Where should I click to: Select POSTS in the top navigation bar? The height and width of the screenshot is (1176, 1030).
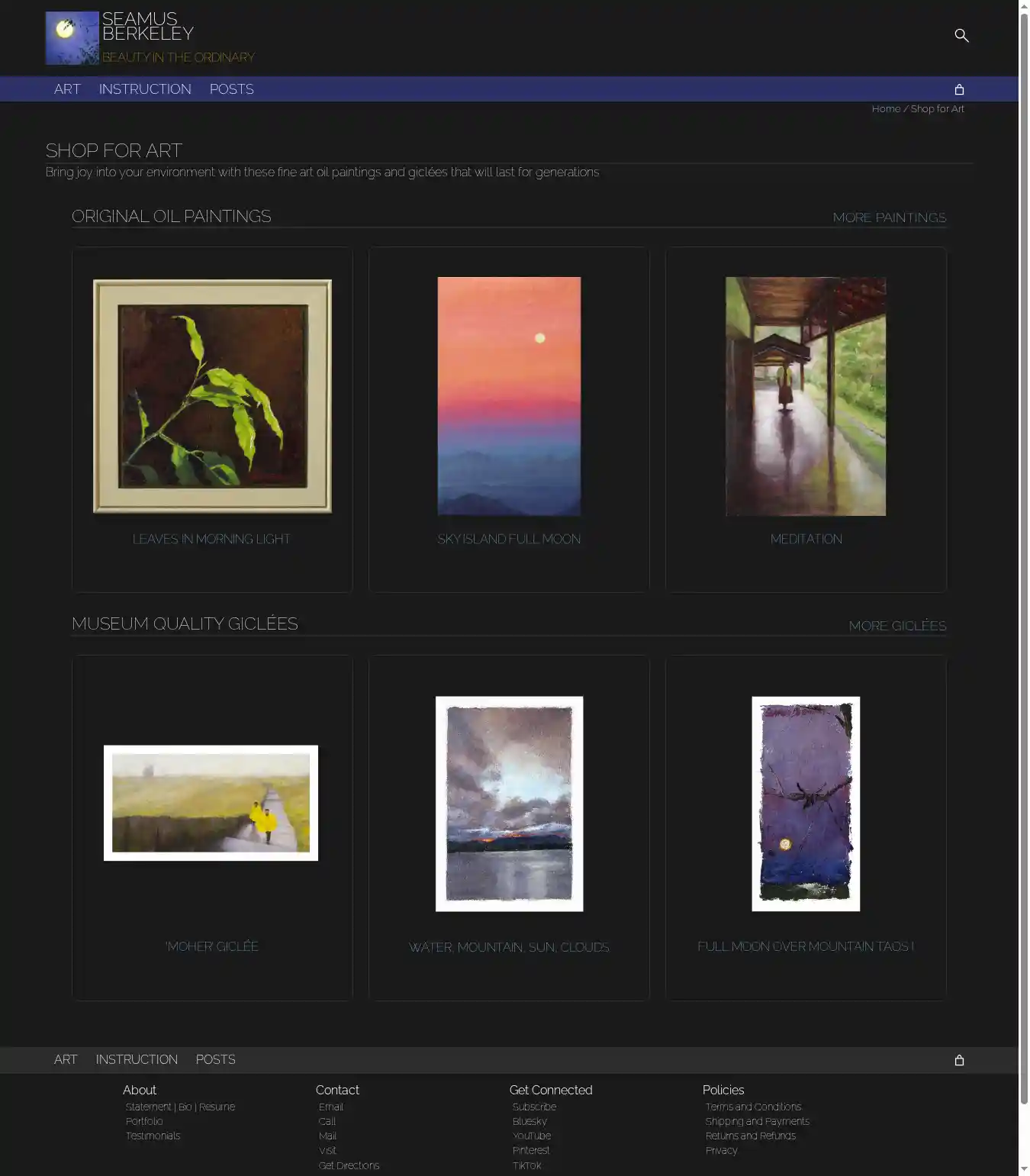click(x=231, y=89)
